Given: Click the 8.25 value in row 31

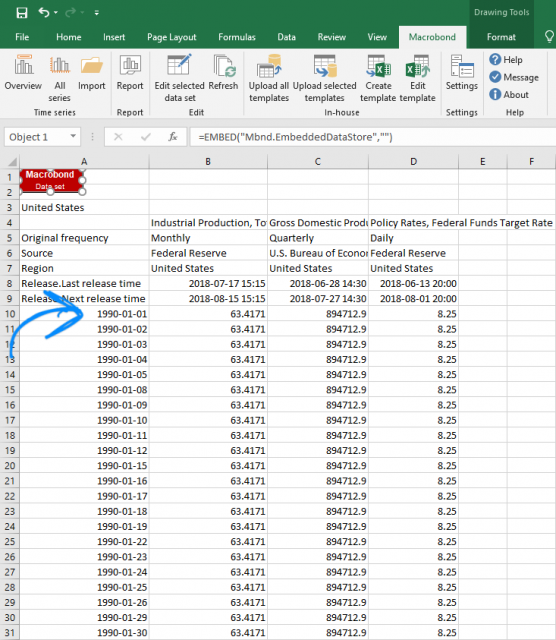Looking at the screenshot, I should tap(414, 633).
